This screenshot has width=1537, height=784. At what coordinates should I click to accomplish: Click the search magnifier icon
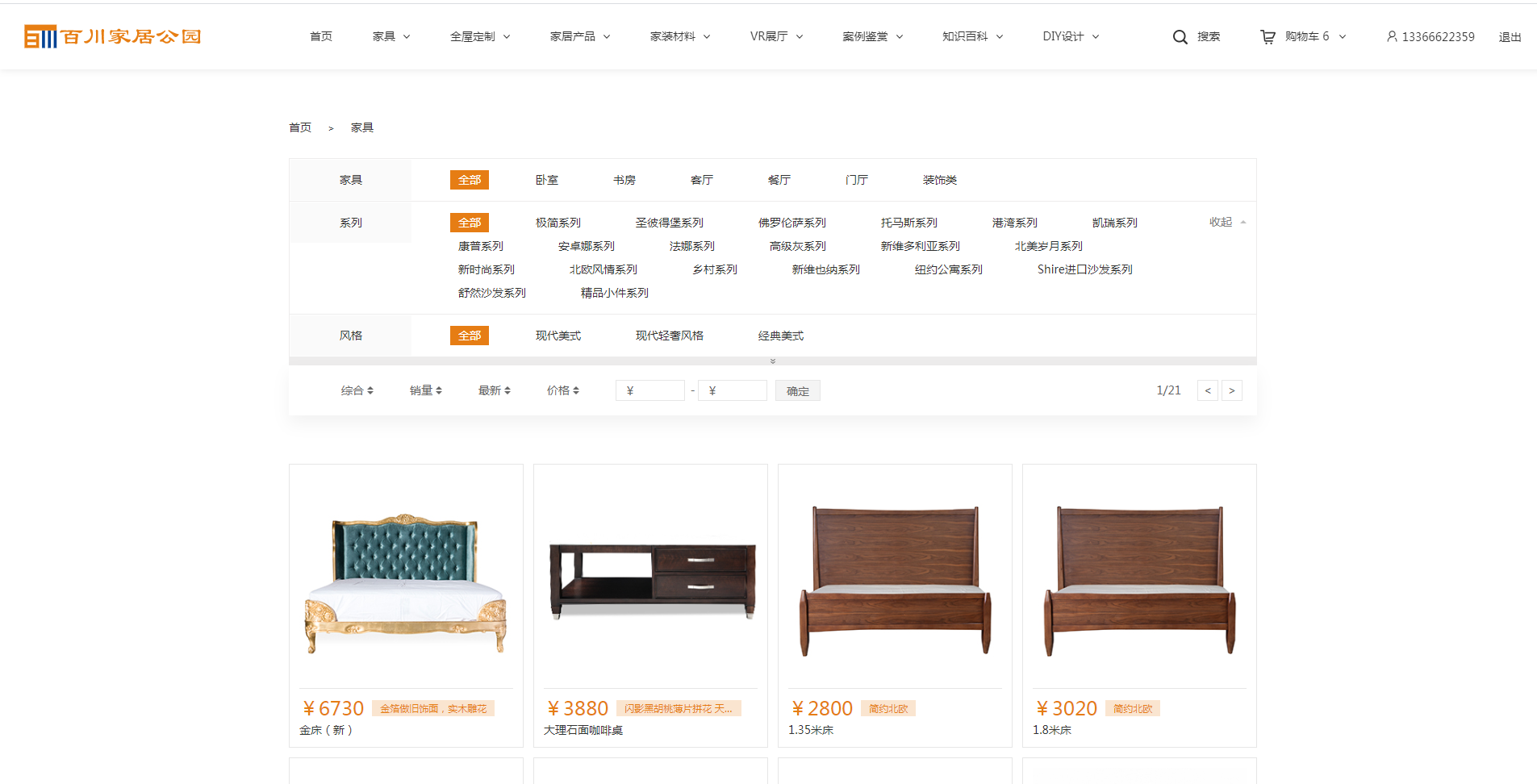pyautogui.click(x=1180, y=37)
